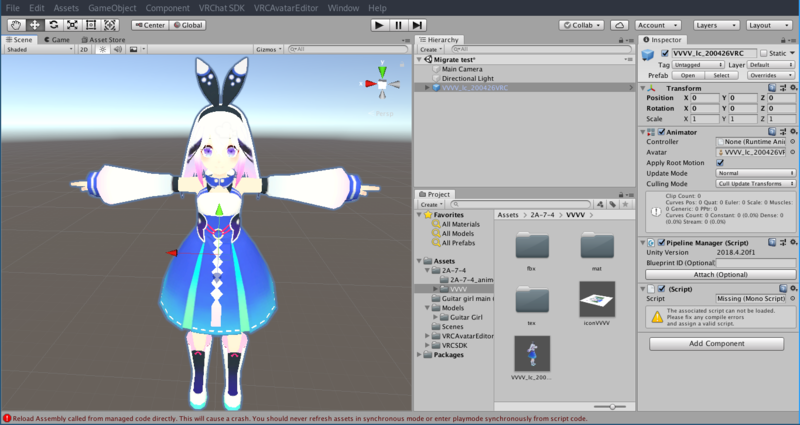Click the Project search by type icon
Viewport: 800px width, 425px height.
coord(600,204)
